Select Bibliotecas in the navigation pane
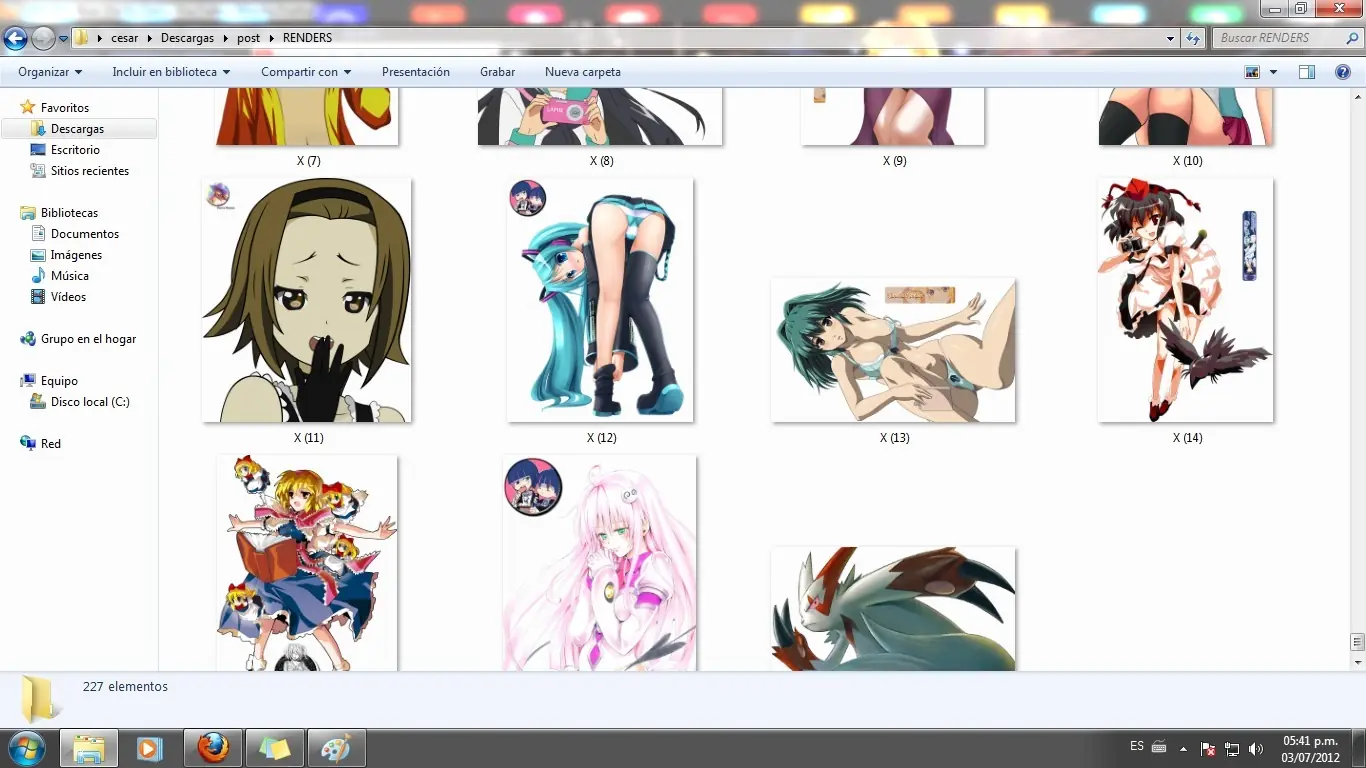This screenshot has height=768, width=1366. click(x=69, y=213)
